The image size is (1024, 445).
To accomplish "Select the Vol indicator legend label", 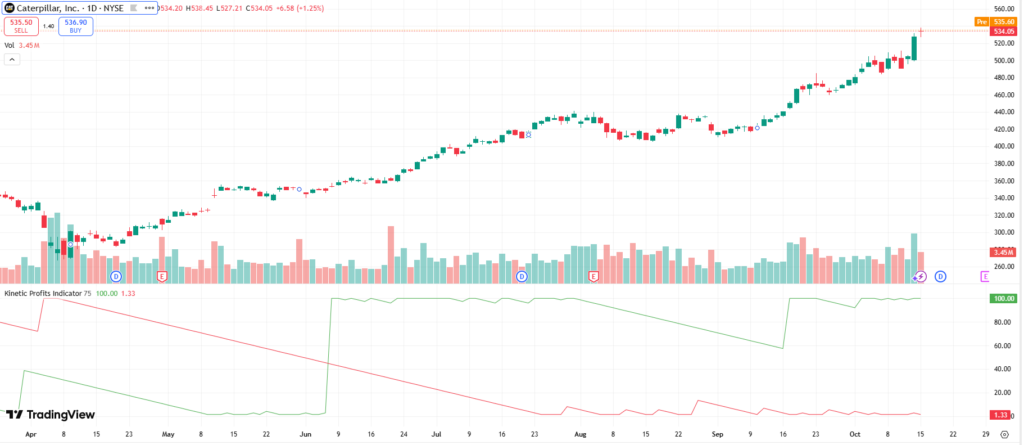I will coord(9,45).
